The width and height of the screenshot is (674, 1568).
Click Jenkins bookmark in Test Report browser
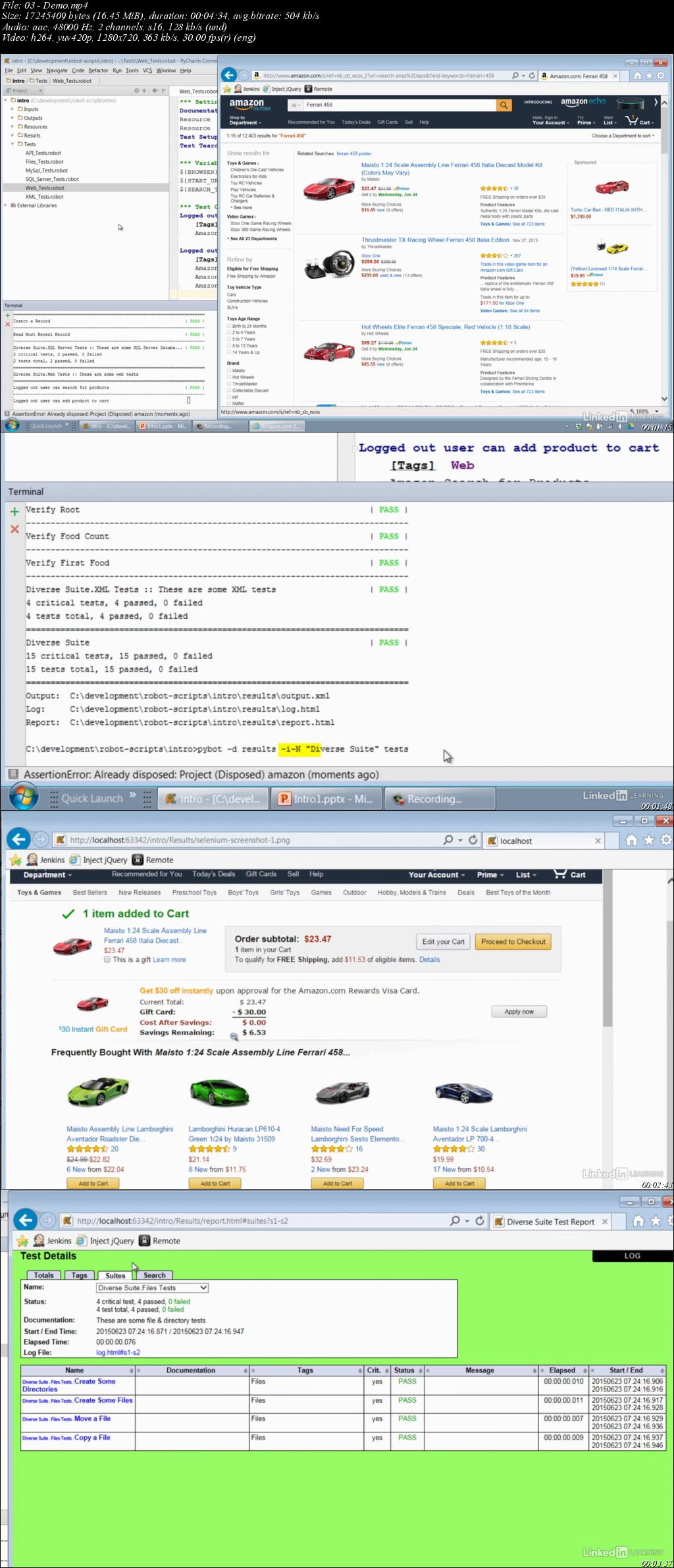click(53, 1241)
